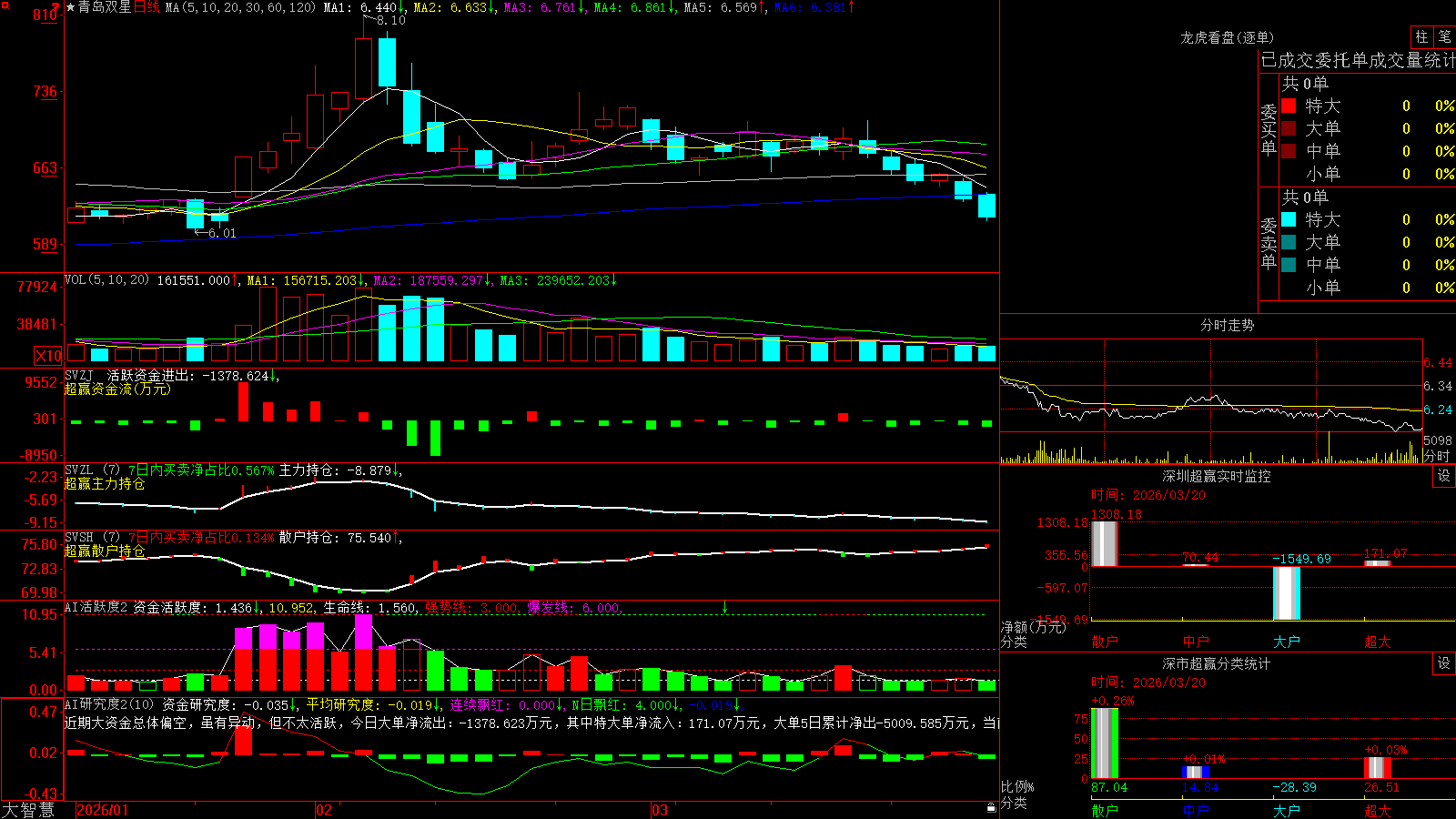The height and width of the screenshot is (819, 1456).
Task: Click the 深圳超赢实时监控 panel title
Action: (x=1217, y=476)
